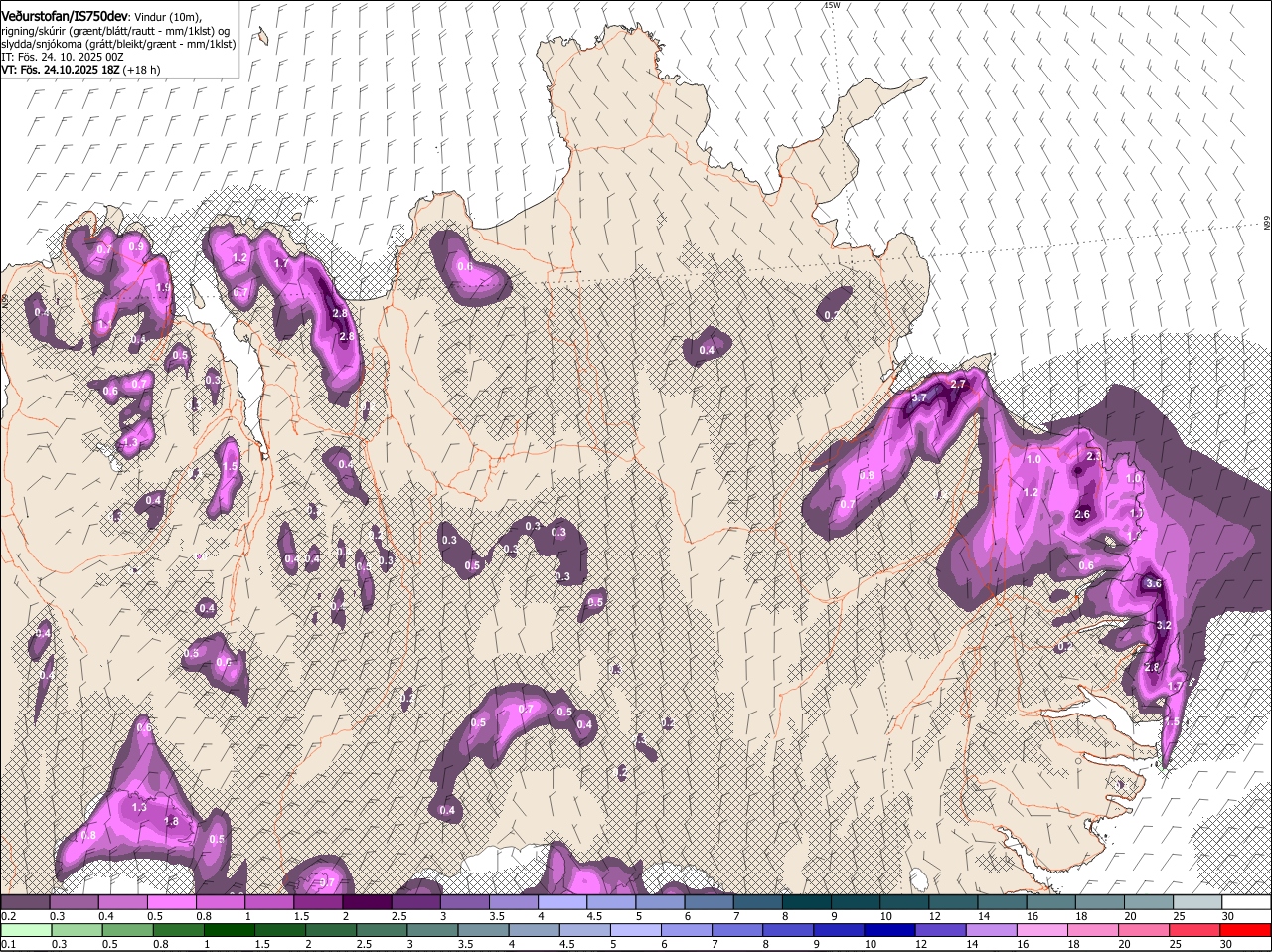1272x952 pixels.
Task: Click the 1.9 precipitation value on the map
Action: pyautogui.click(x=164, y=288)
